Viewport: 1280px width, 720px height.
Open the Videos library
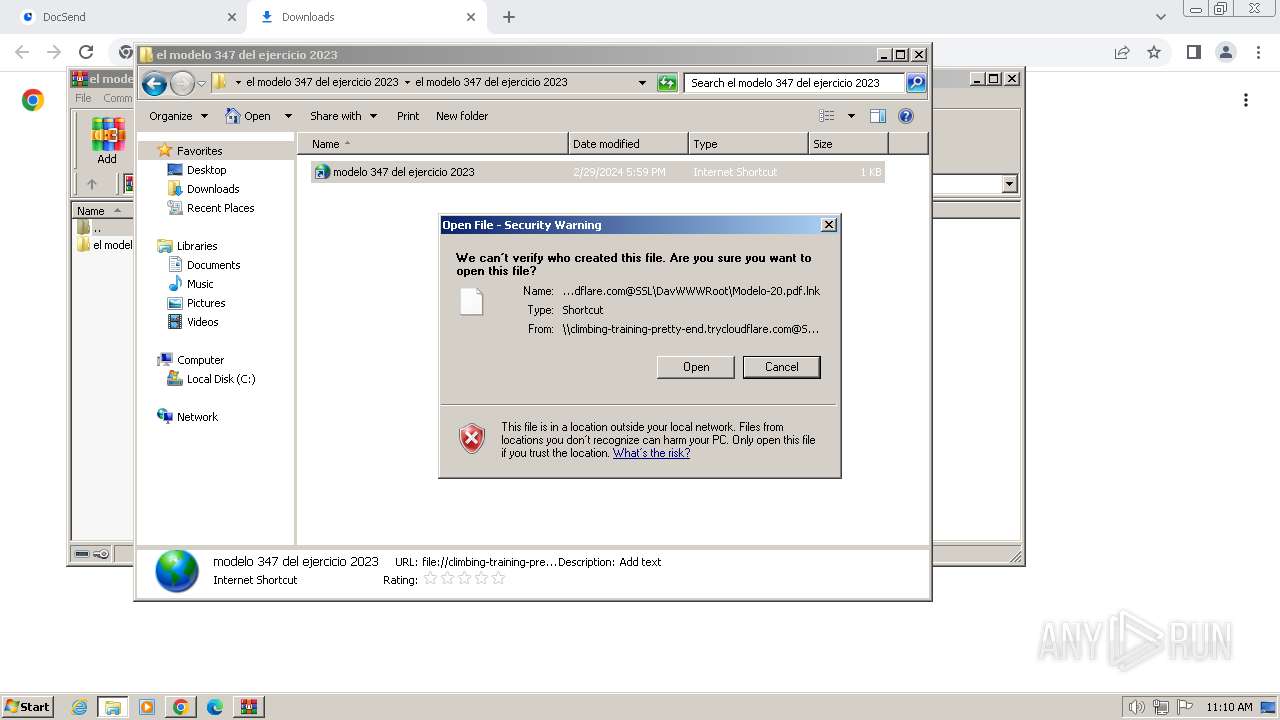coord(202,322)
